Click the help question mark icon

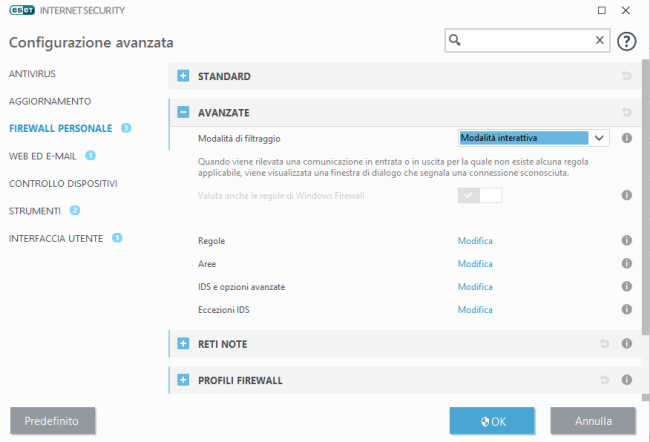(x=627, y=41)
